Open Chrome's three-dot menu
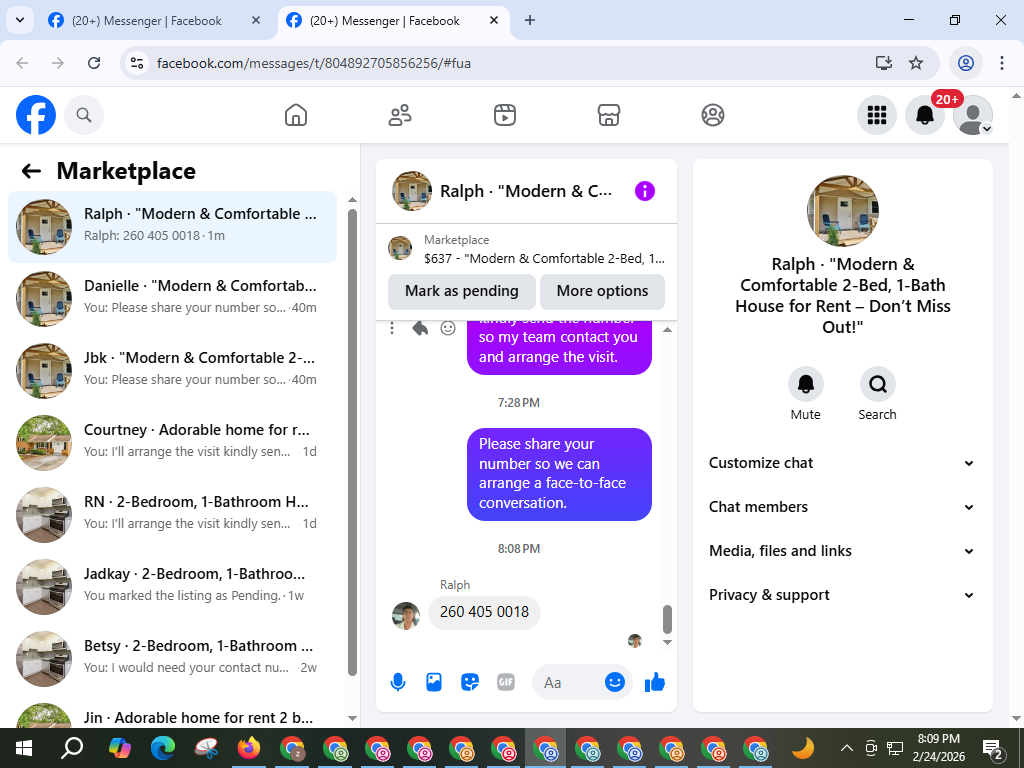 click(x=1001, y=63)
